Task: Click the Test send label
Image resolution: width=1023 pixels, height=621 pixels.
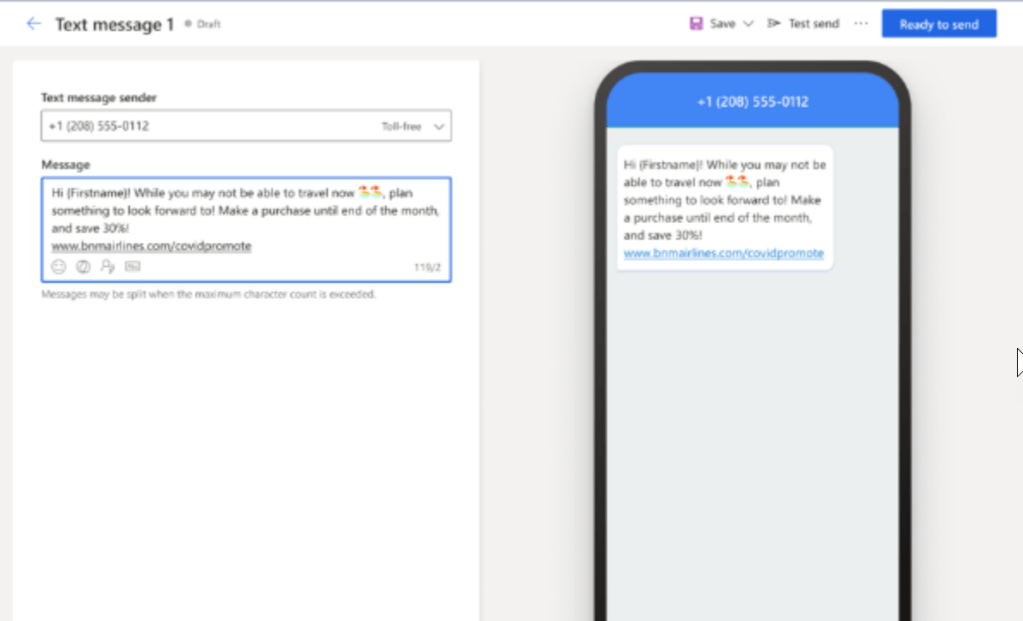Action: pyautogui.click(x=813, y=24)
